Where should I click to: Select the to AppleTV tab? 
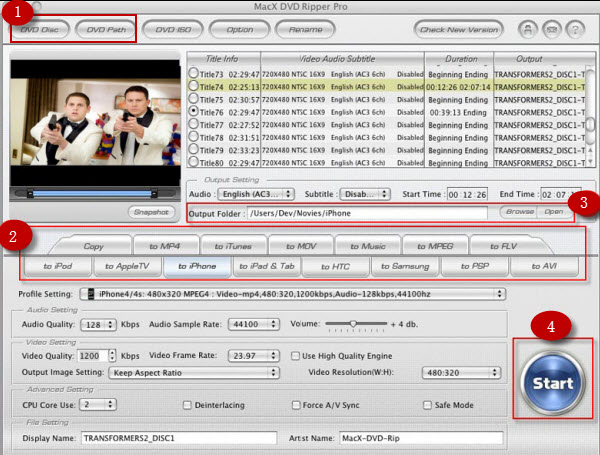coord(127,266)
